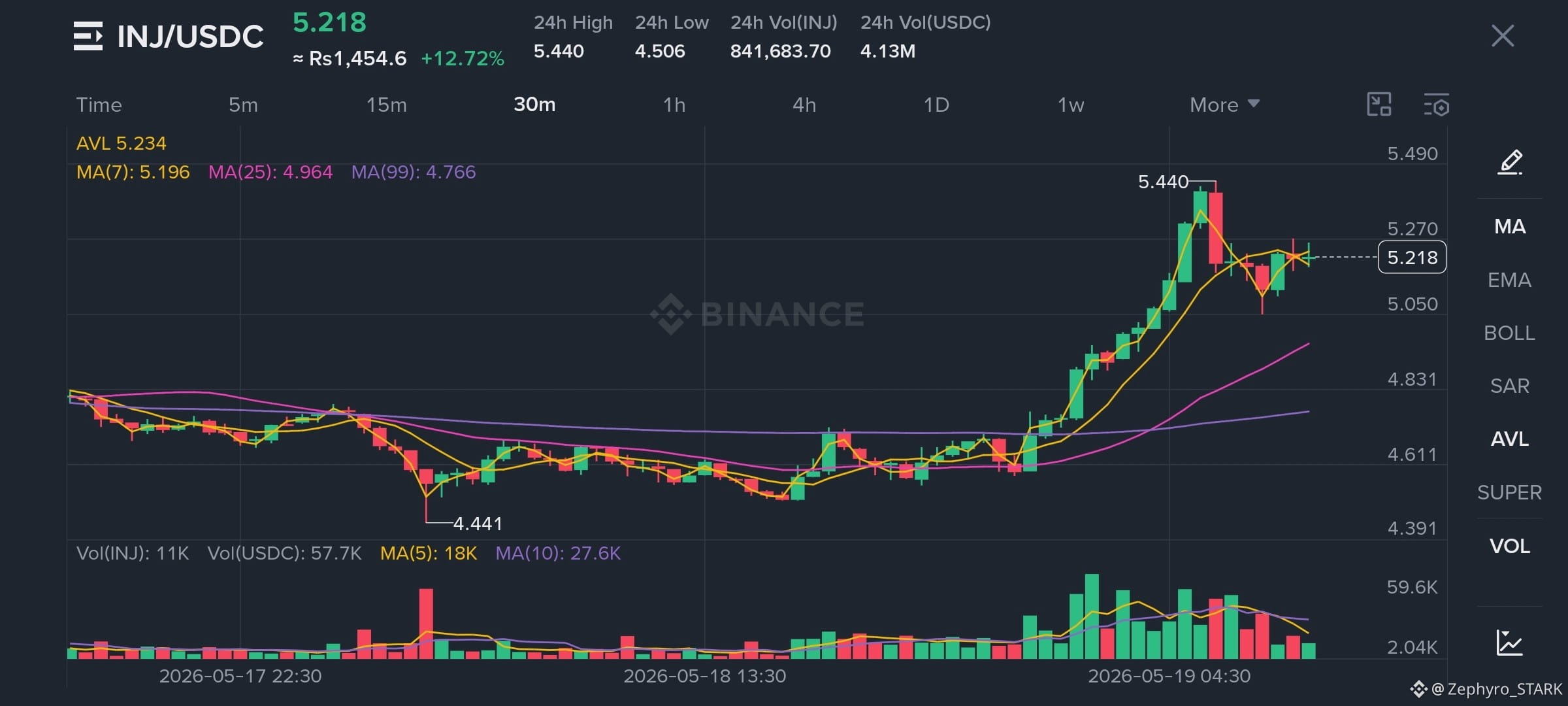Tap the MA(7): 5.196 legend
Viewport: 1568px width, 706px height.
click(x=133, y=172)
